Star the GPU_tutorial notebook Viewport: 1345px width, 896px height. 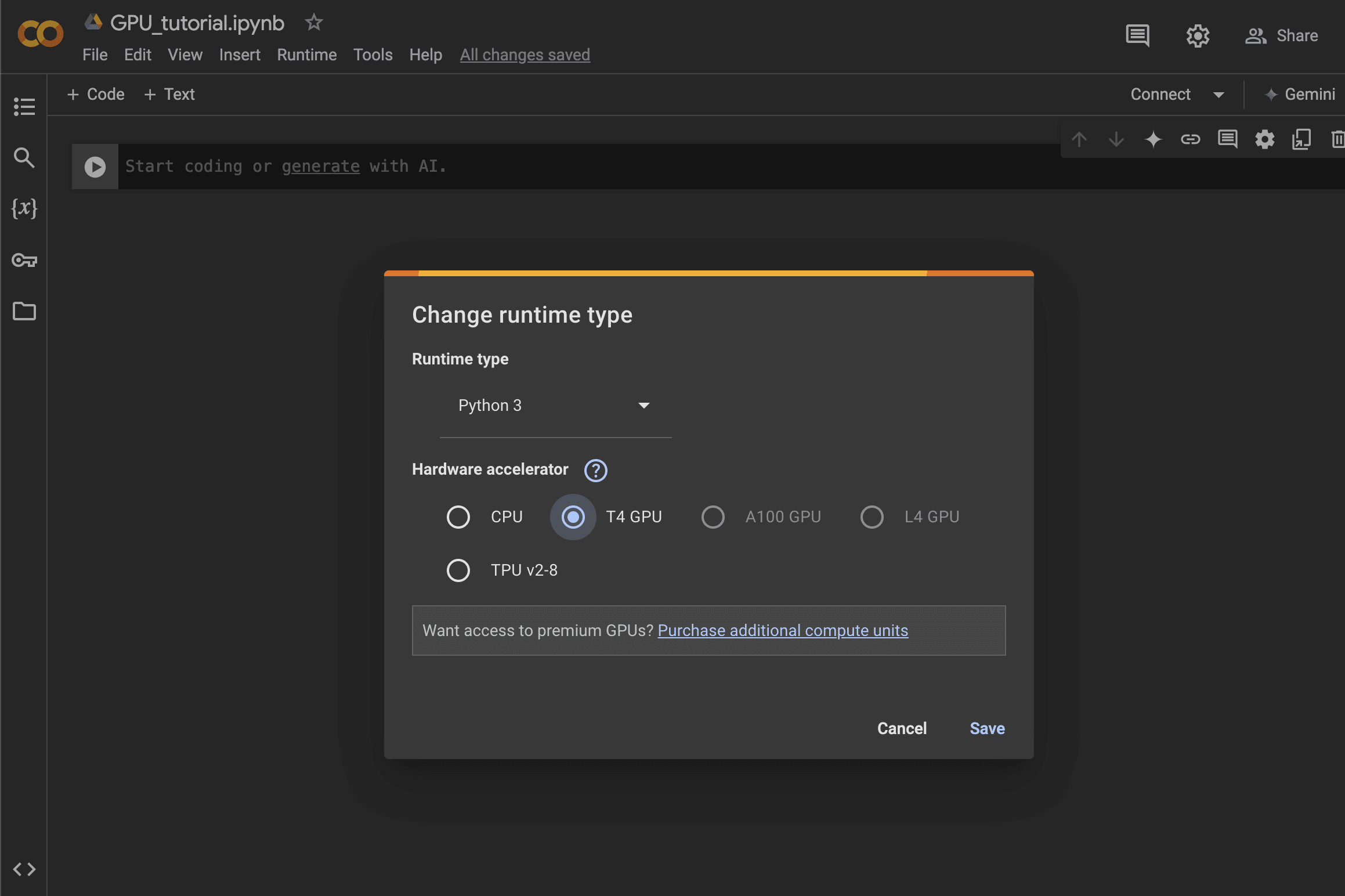314,23
